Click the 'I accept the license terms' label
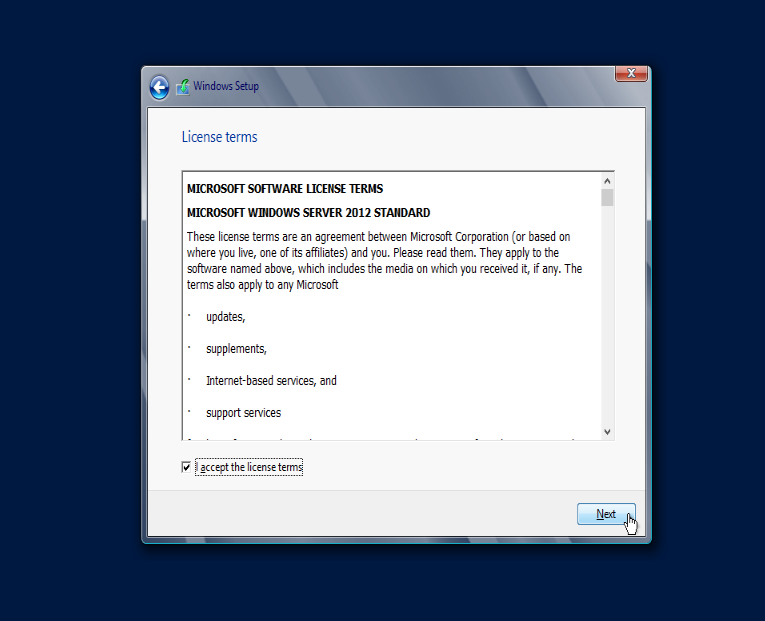The height and width of the screenshot is (621, 765). pos(249,467)
